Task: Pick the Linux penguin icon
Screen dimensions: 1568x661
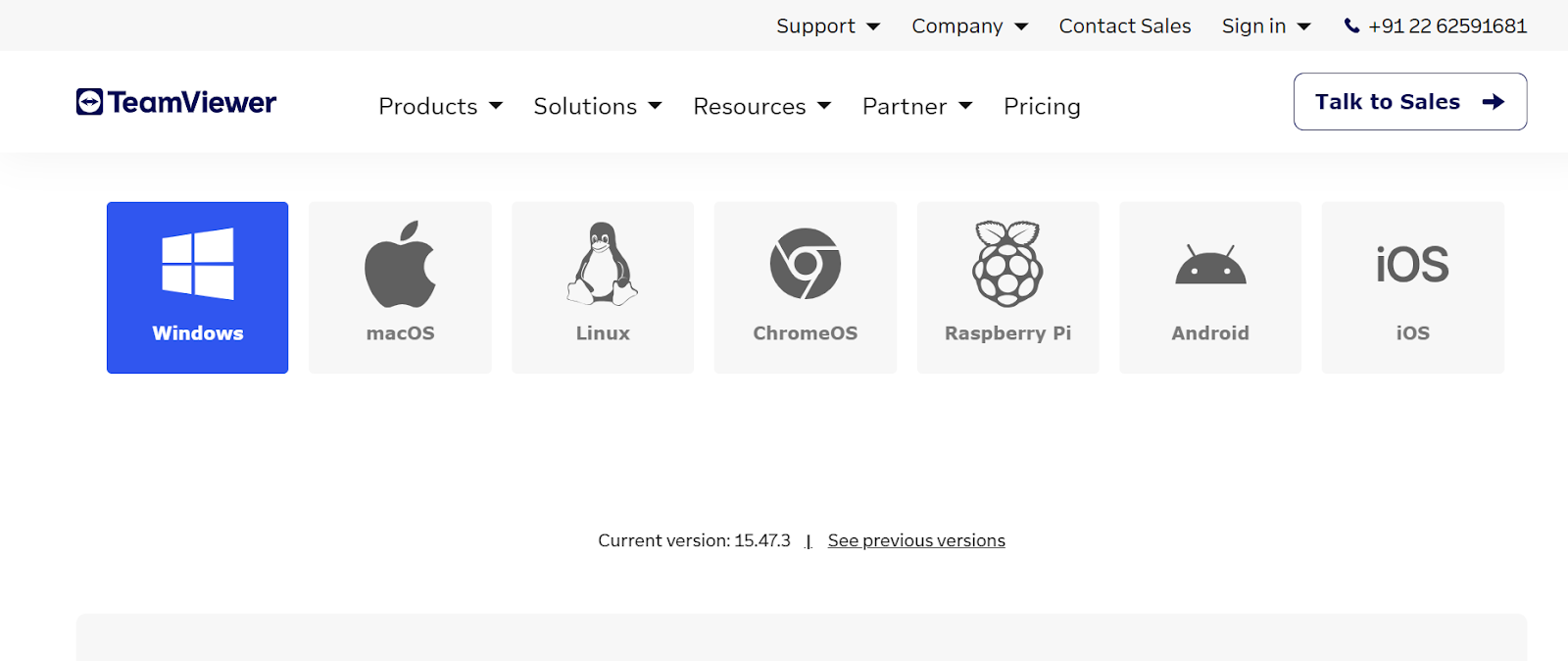Action: [603, 263]
